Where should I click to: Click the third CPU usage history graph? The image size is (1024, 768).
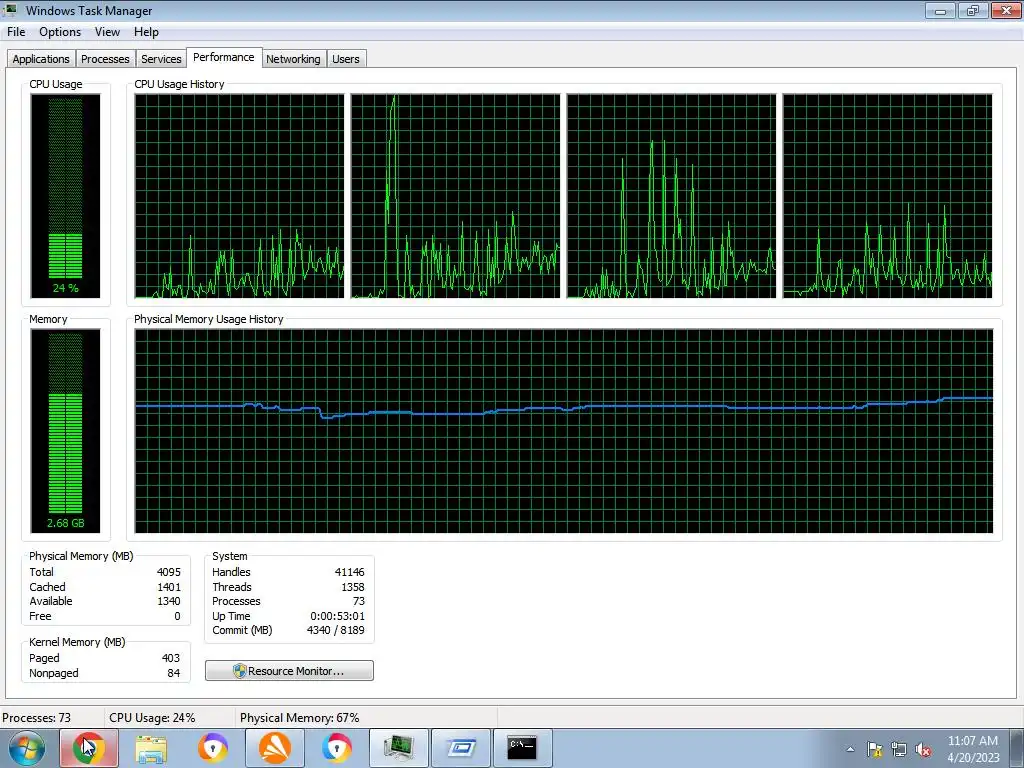coord(671,196)
